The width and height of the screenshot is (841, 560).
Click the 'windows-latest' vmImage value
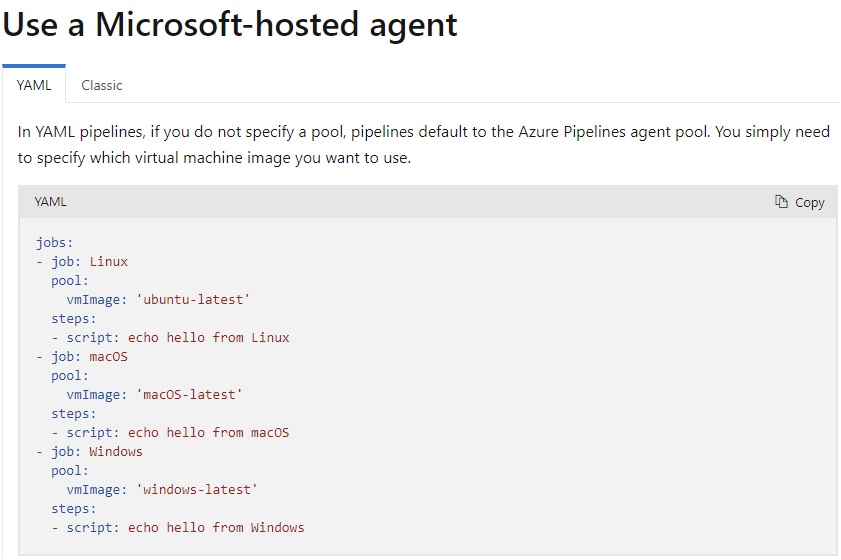tap(197, 490)
